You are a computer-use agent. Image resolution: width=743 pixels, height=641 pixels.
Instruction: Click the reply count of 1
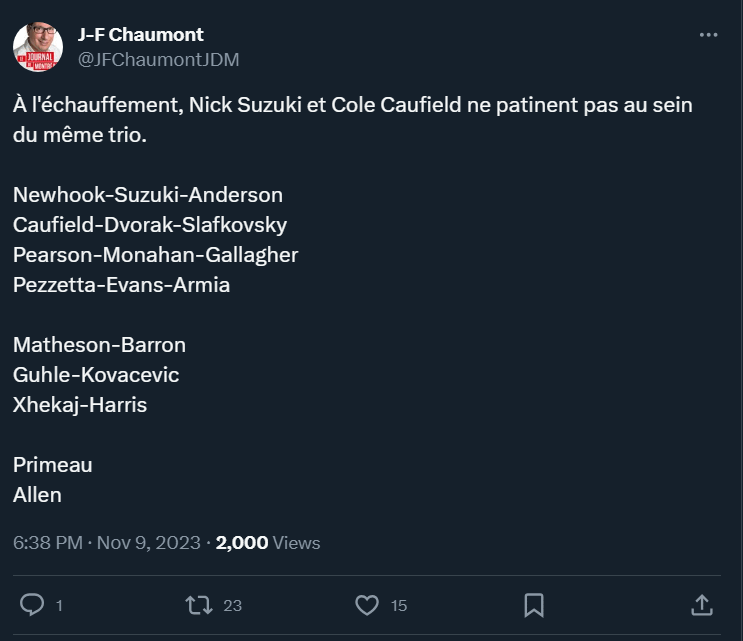pyautogui.click(x=60, y=605)
